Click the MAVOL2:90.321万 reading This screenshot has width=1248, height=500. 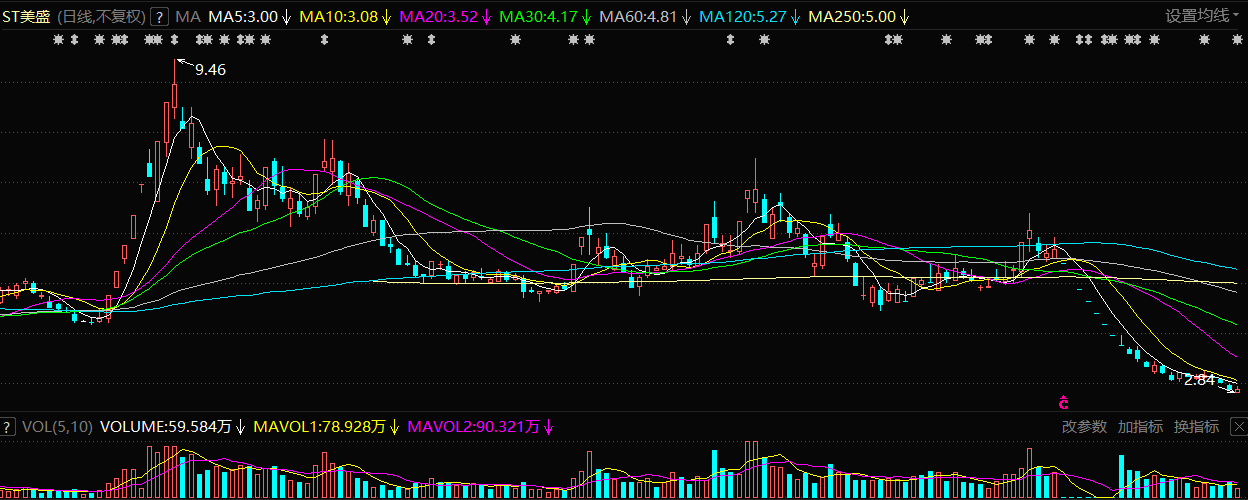(475, 427)
